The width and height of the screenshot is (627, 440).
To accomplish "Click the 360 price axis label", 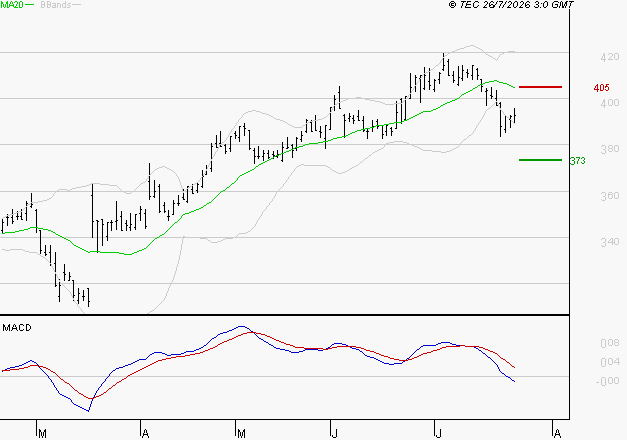I will point(609,196).
